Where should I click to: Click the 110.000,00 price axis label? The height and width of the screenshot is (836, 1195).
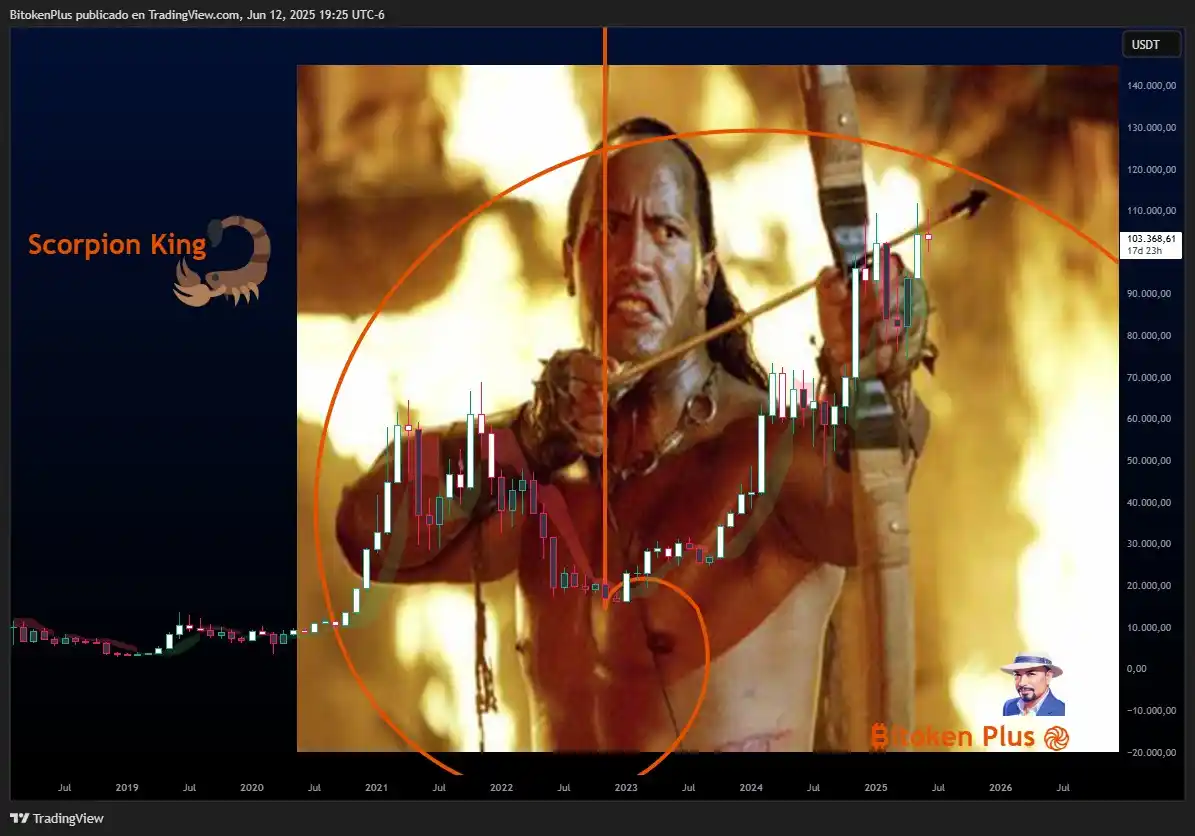1151,210
